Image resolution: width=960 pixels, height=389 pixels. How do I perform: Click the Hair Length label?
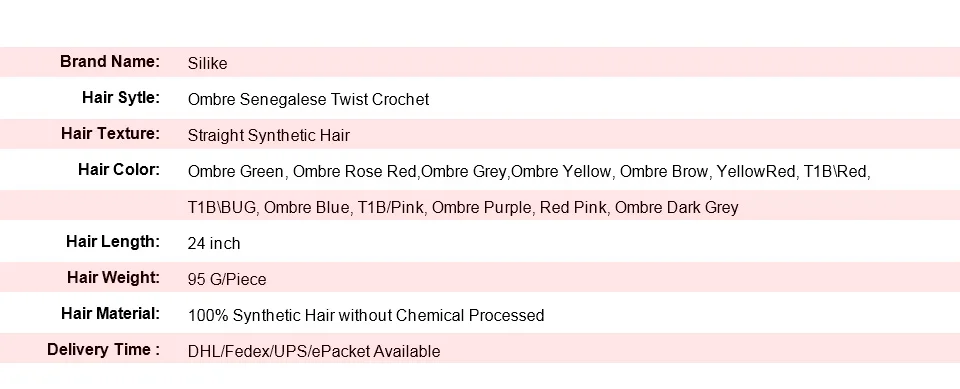[113, 241]
